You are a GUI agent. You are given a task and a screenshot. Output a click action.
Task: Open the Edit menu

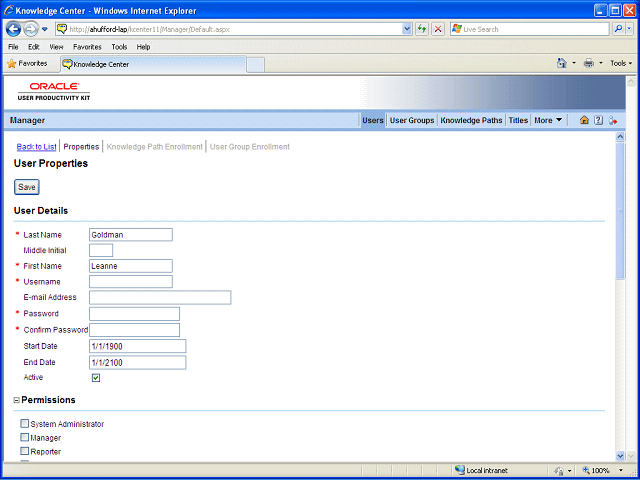(x=33, y=47)
